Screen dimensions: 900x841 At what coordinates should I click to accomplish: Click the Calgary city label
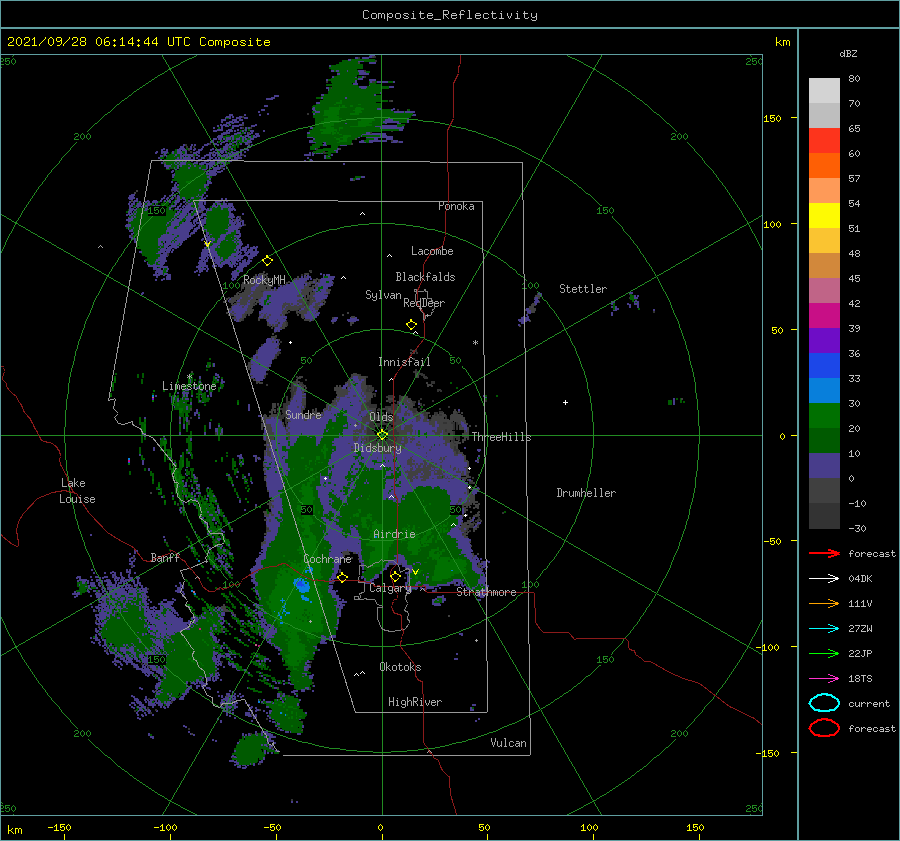tap(390, 588)
